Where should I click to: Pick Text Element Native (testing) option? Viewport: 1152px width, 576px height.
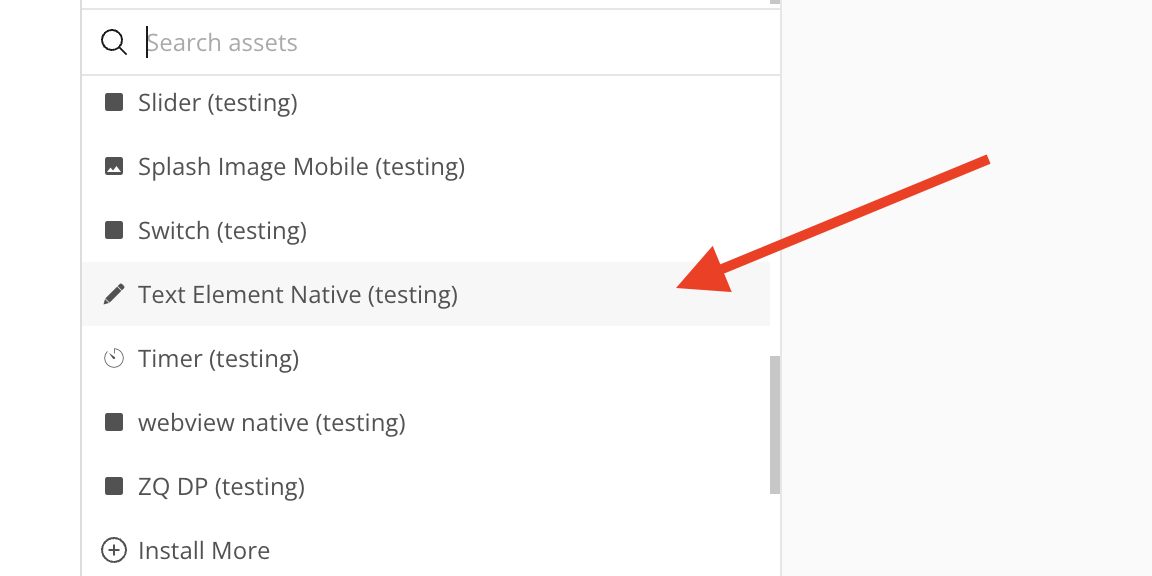[298, 294]
